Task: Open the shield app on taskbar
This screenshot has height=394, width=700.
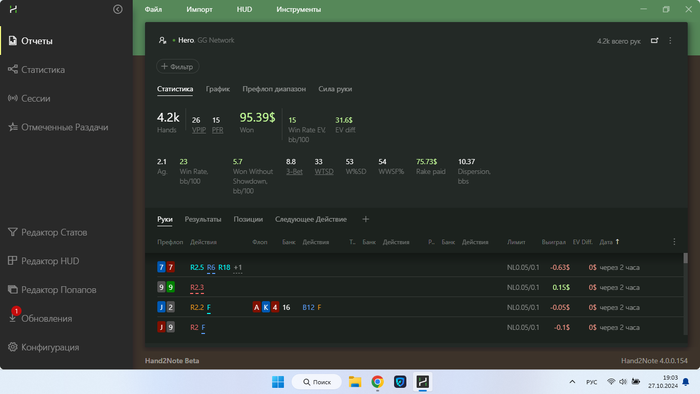Action: point(400,382)
